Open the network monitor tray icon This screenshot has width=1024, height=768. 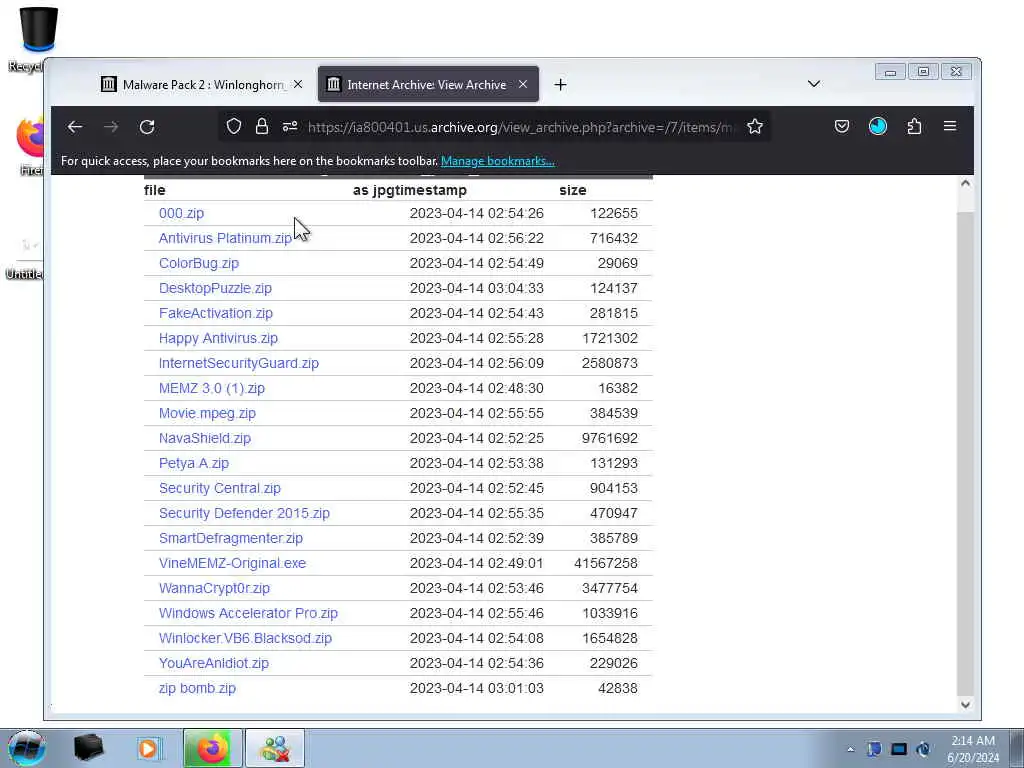coord(899,749)
